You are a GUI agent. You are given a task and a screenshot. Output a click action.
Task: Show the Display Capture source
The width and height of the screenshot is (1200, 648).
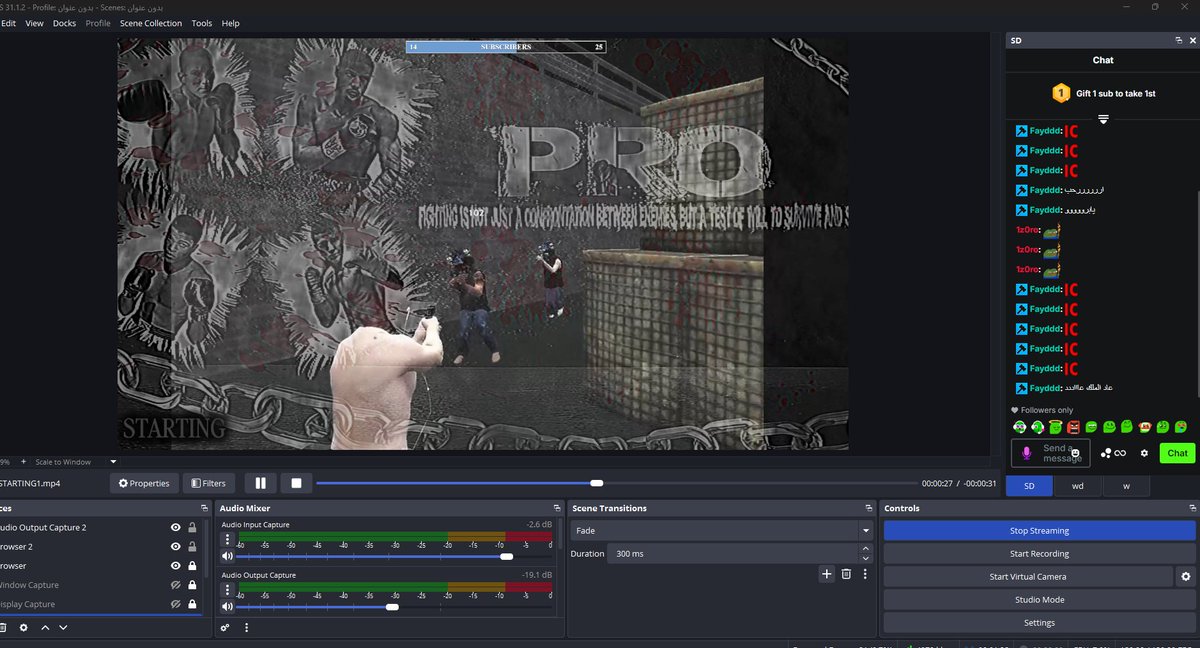[175, 604]
